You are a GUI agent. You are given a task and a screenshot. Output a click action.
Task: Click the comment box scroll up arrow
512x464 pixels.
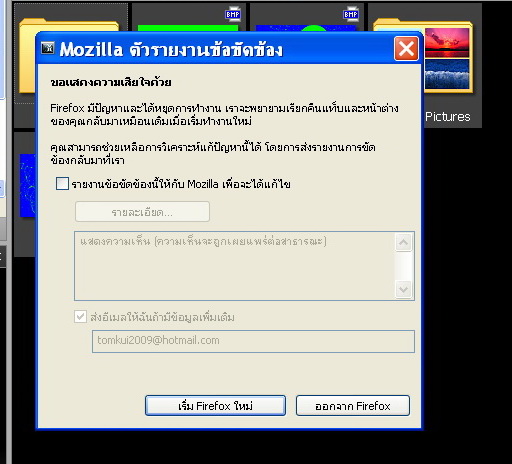[404, 242]
